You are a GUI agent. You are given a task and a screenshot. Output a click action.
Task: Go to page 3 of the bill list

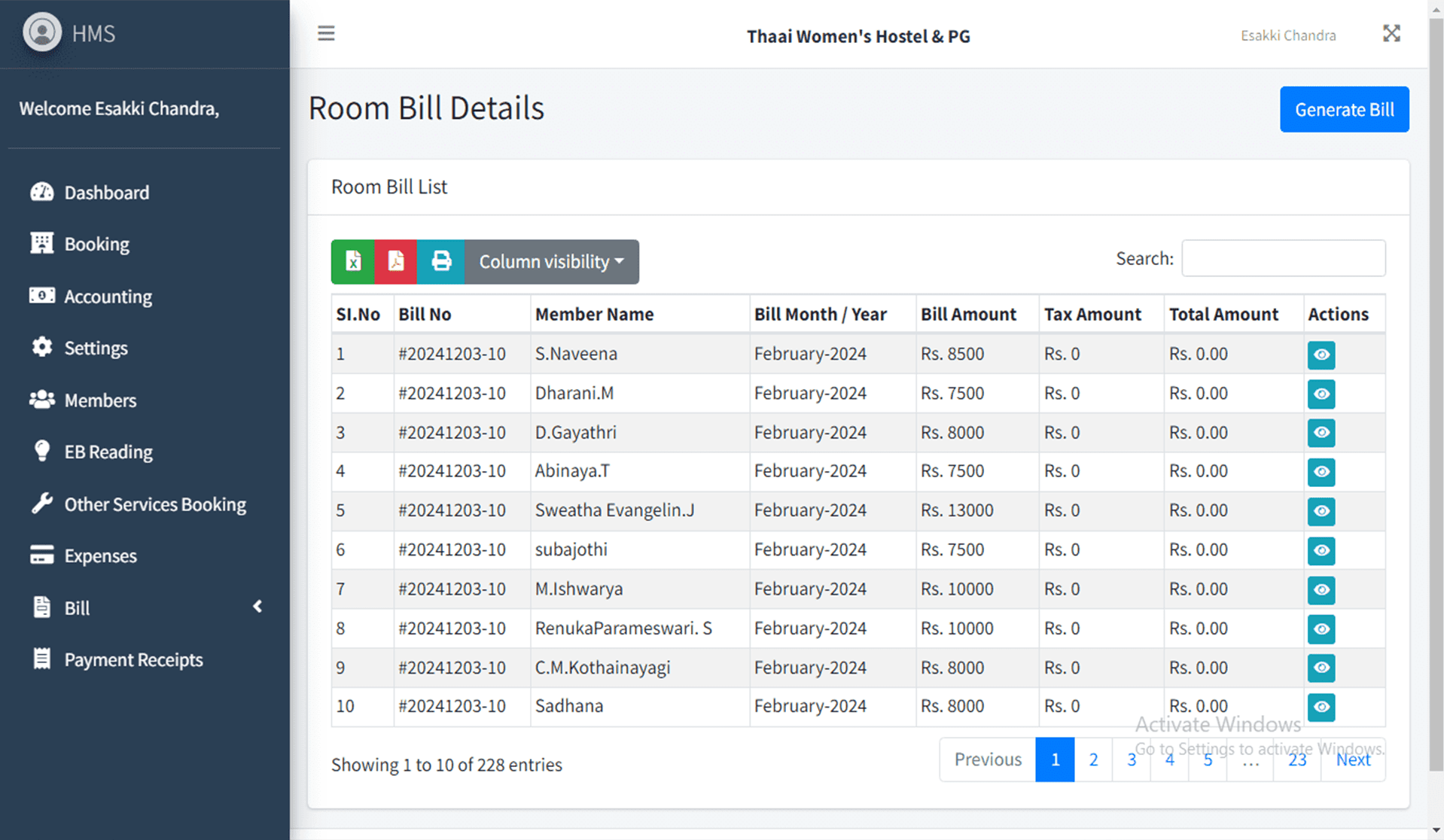tap(1132, 759)
